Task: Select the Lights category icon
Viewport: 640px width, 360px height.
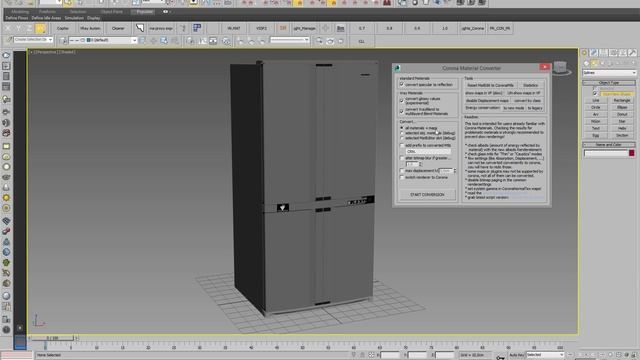Action: [602, 63]
